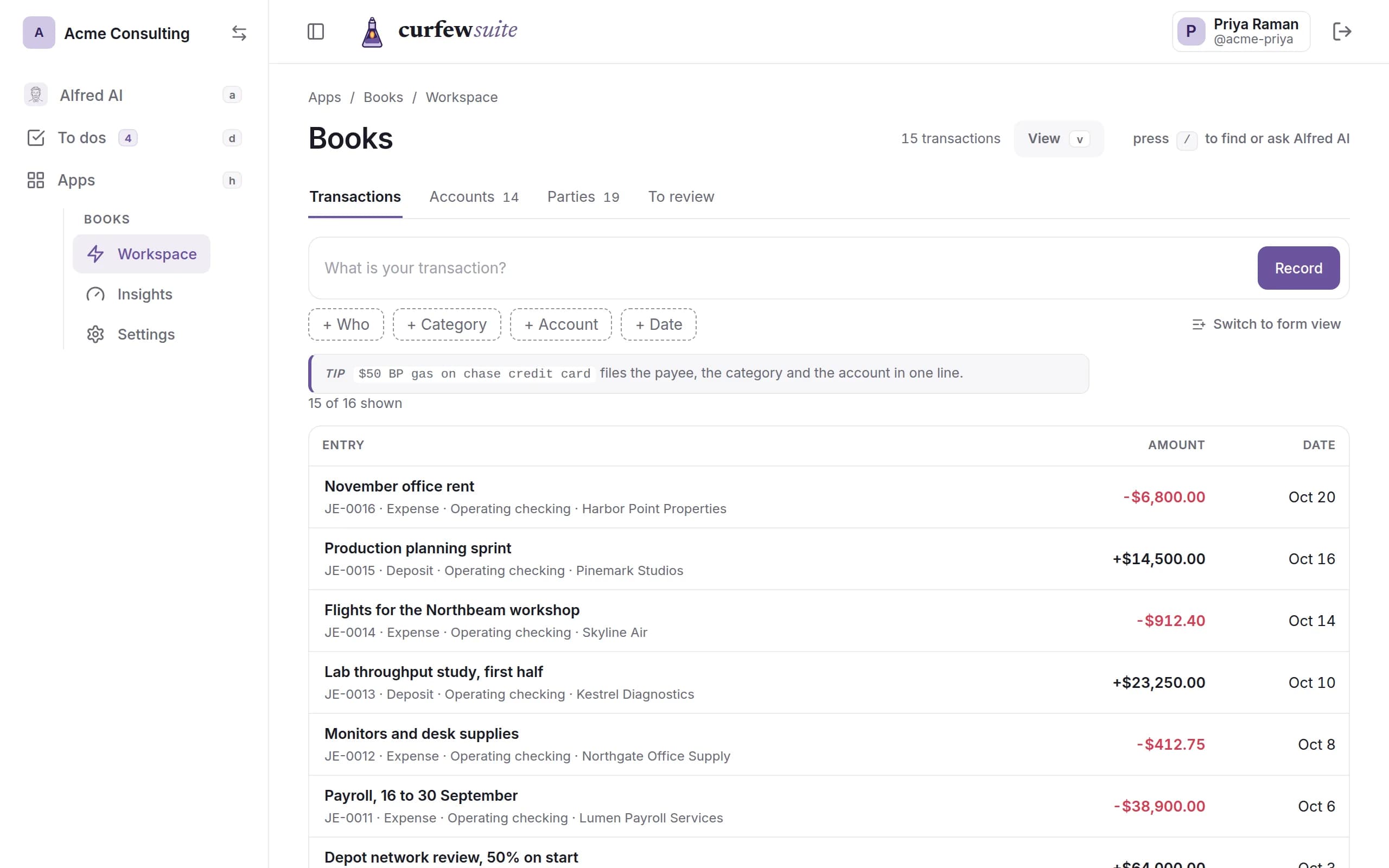The width and height of the screenshot is (1389, 868).
Task: Toggle the sidebar panel icon
Action: [x=316, y=31]
